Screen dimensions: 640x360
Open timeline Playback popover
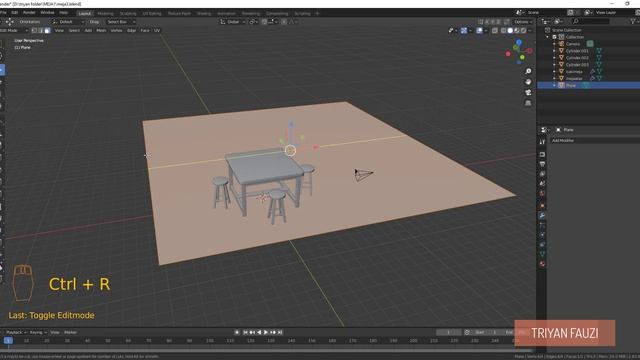coord(16,333)
